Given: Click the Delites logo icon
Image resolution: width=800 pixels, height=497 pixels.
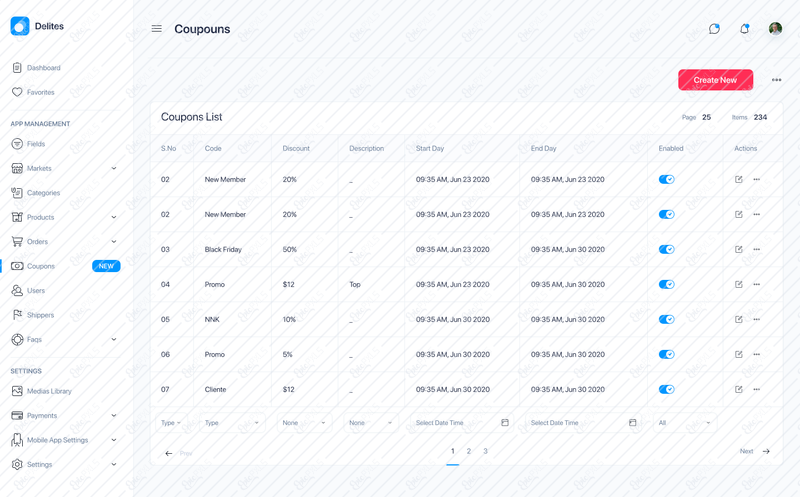Looking at the screenshot, I should click(x=20, y=26).
